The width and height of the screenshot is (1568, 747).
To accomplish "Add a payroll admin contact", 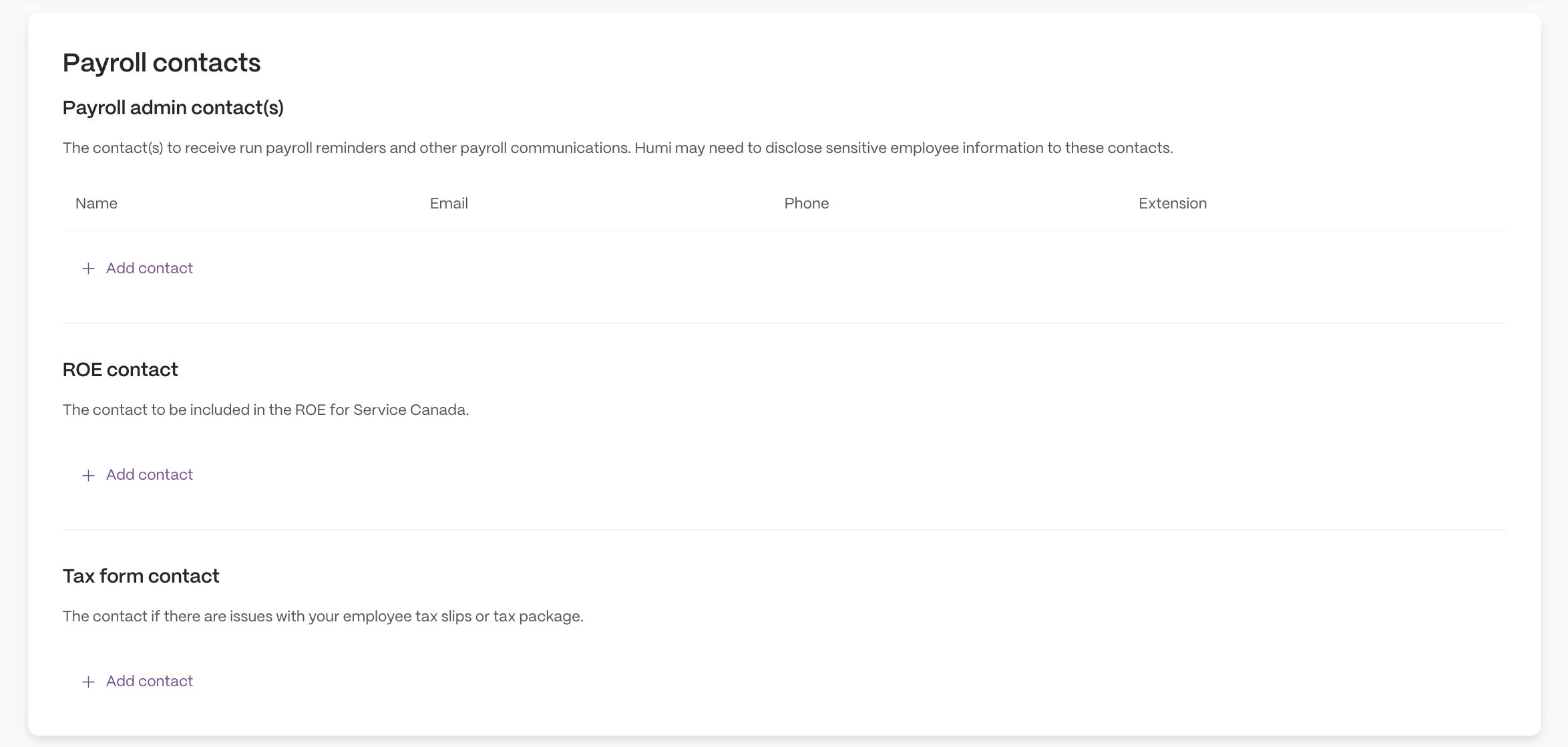I will tap(137, 268).
